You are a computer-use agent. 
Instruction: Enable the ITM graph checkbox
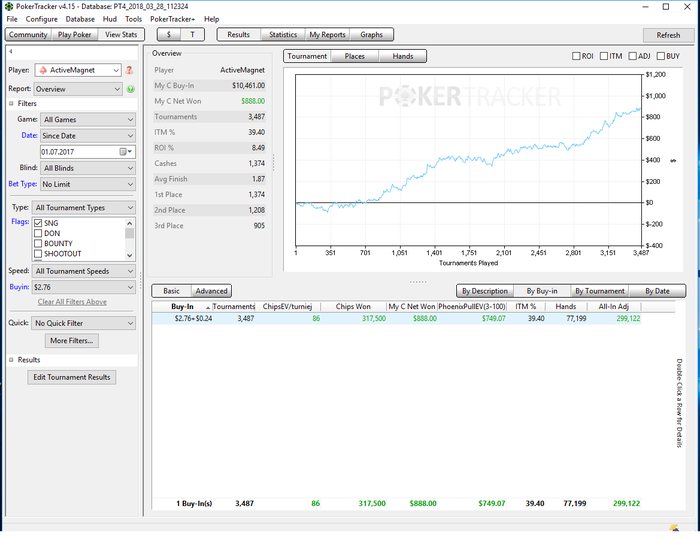(x=604, y=56)
